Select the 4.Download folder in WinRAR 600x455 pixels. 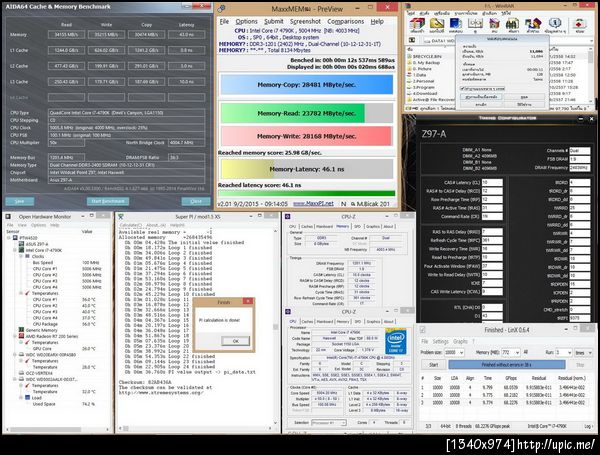(x=424, y=94)
